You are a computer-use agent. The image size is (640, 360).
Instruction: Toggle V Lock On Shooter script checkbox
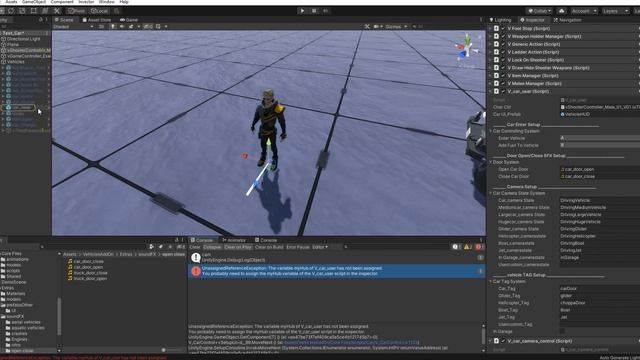pyautogui.click(x=503, y=60)
